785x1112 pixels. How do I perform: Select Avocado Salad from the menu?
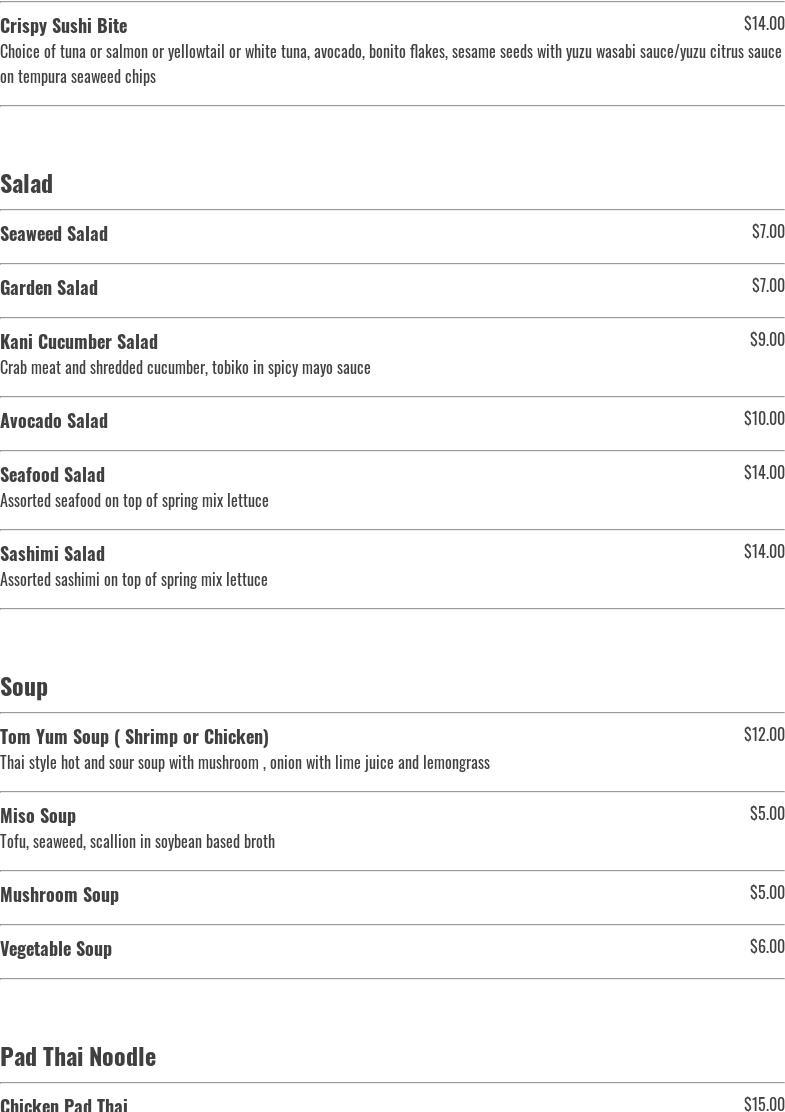[x=54, y=421]
